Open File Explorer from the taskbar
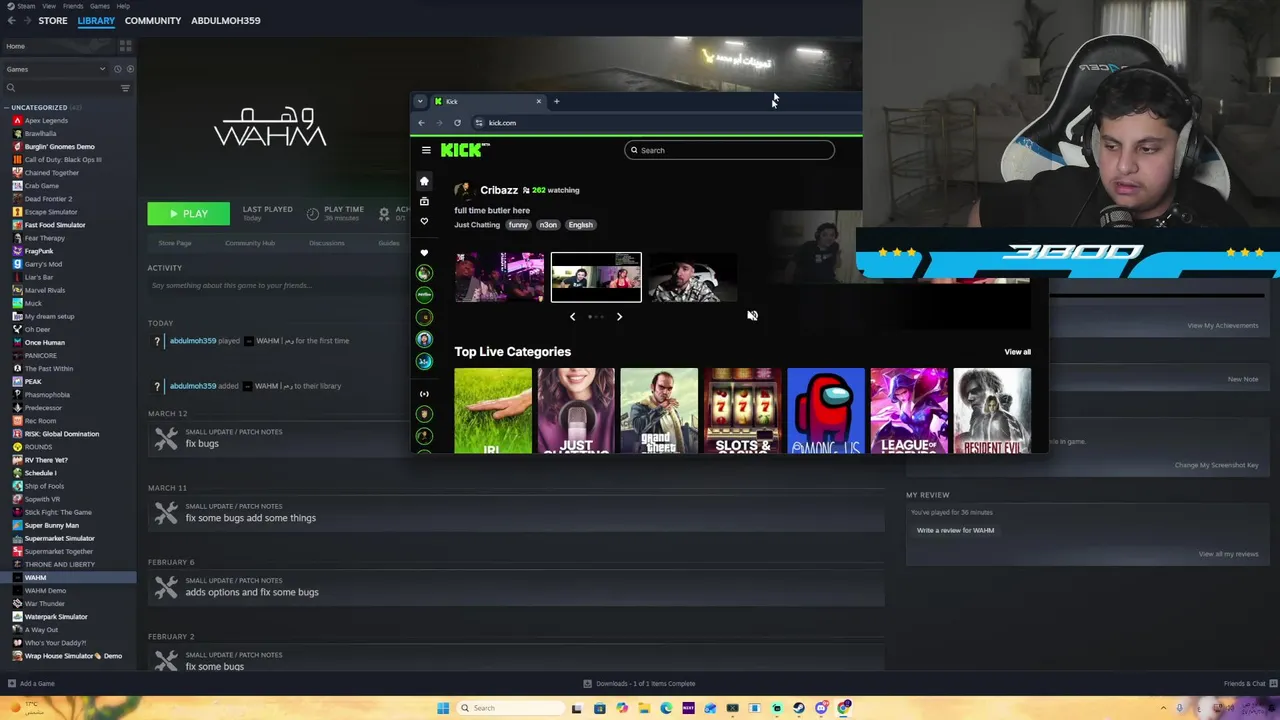This screenshot has height=720, width=1280. tap(644, 708)
